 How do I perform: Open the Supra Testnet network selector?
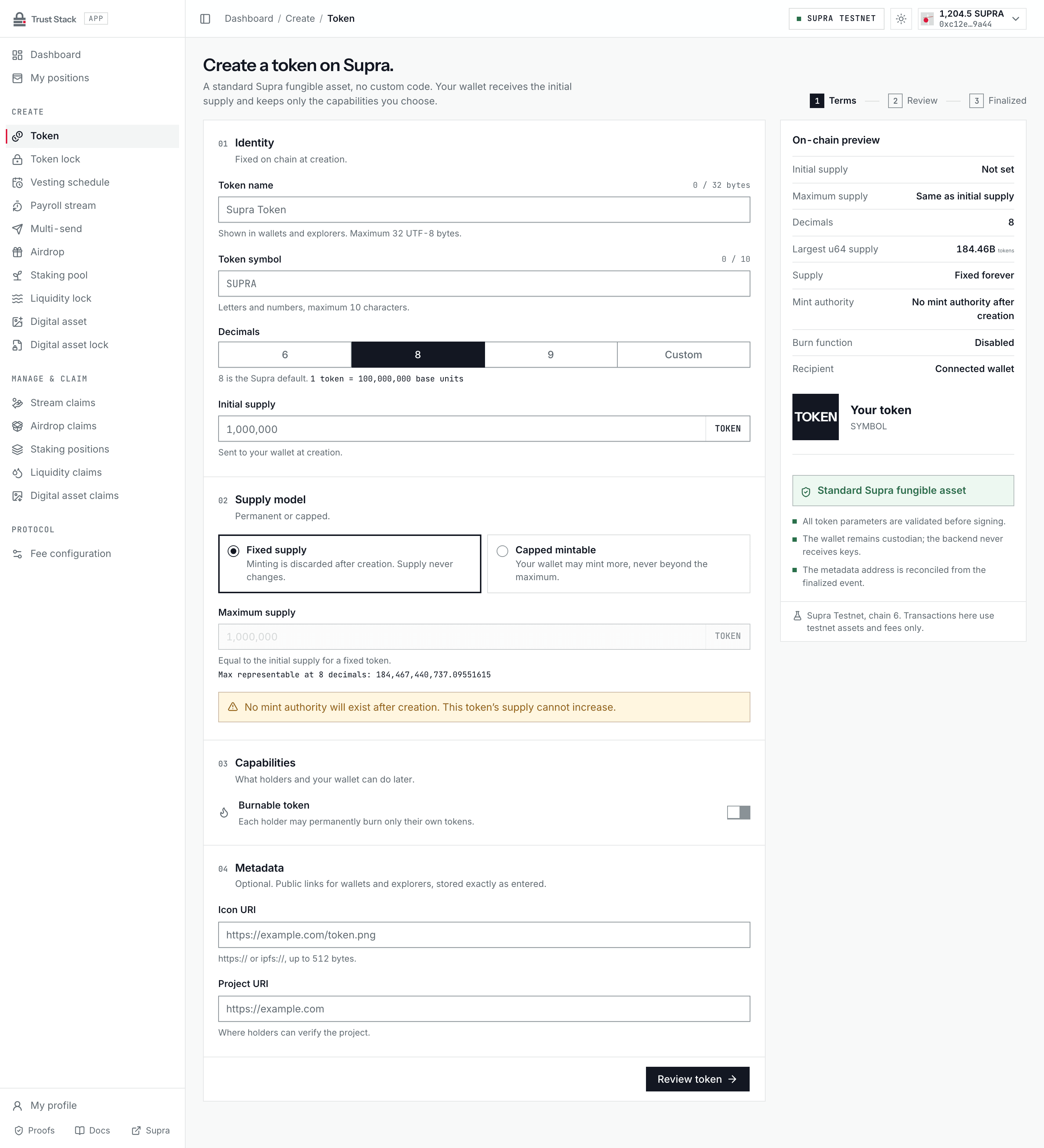(x=836, y=19)
